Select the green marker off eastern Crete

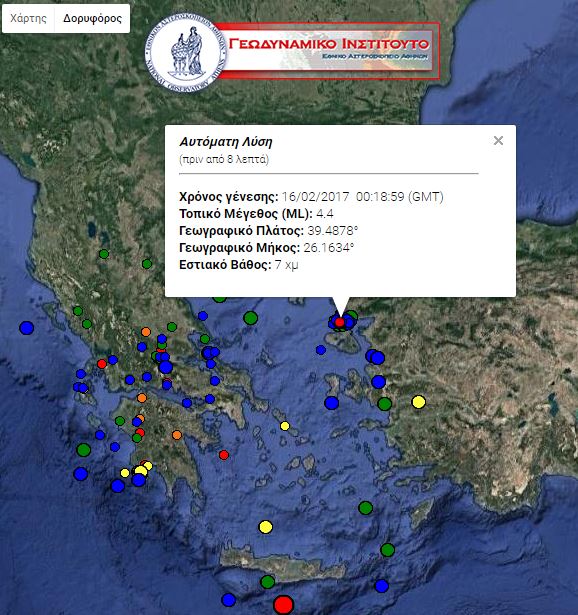(388, 550)
